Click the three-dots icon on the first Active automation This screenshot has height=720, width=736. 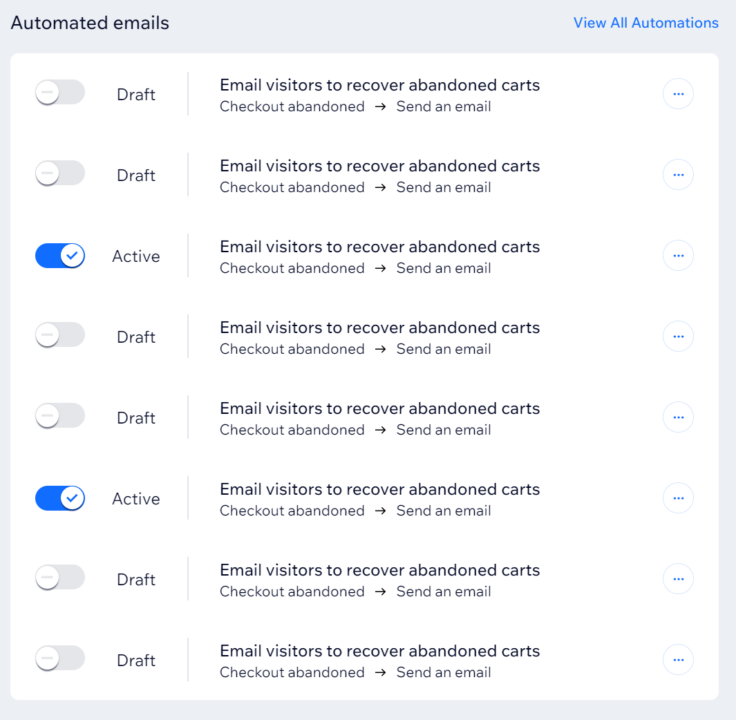coord(677,256)
